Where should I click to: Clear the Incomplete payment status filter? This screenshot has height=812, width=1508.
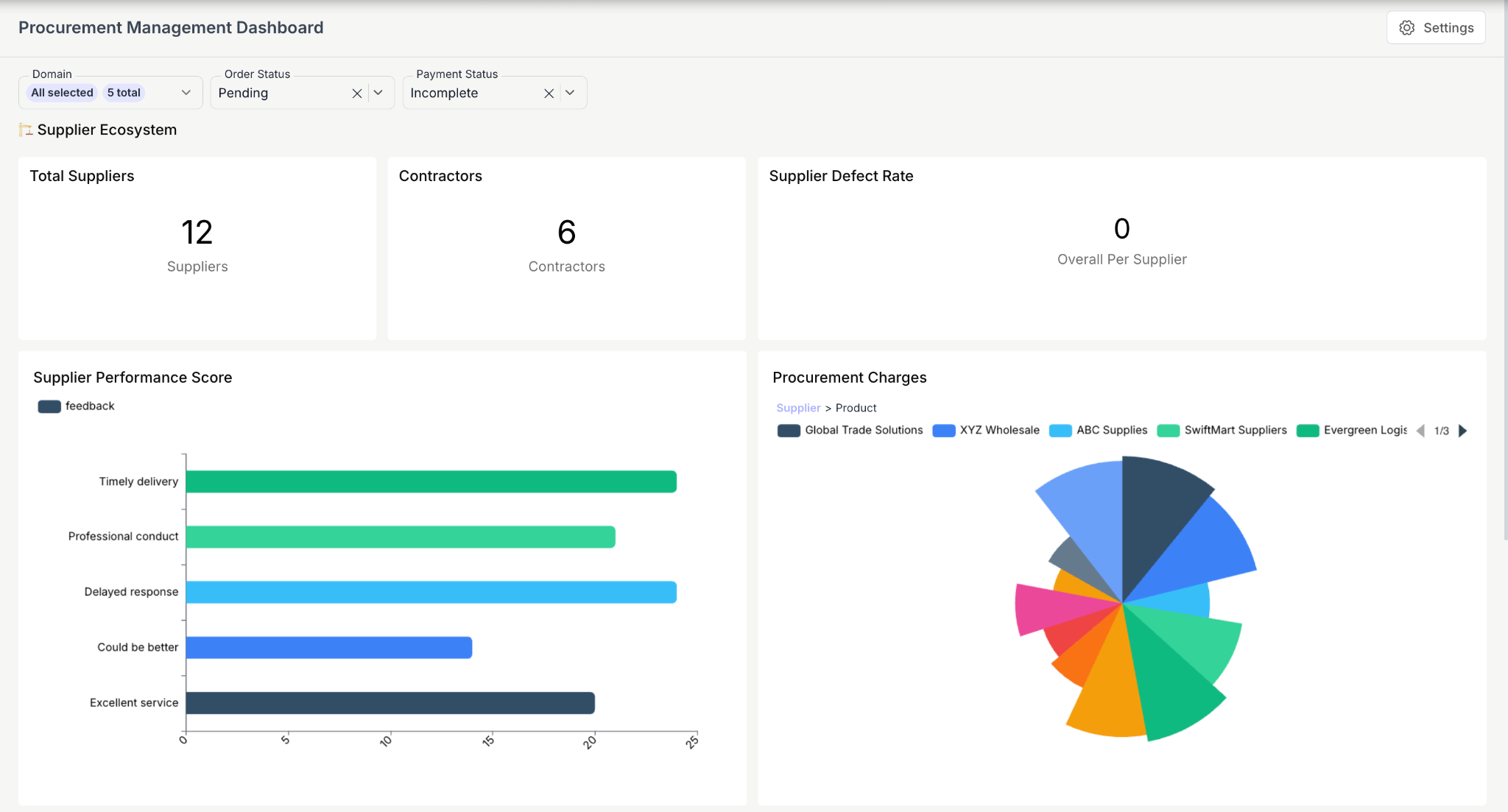coord(549,93)
